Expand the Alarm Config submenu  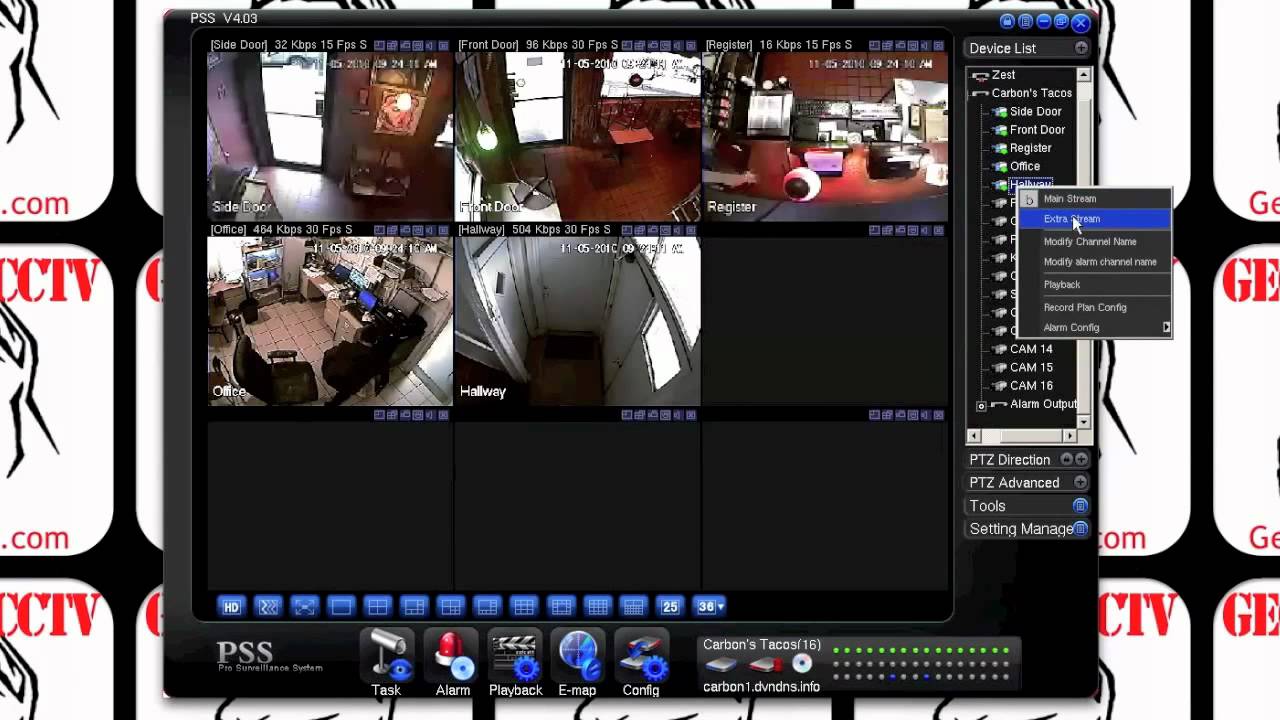tap(1094, 328)
